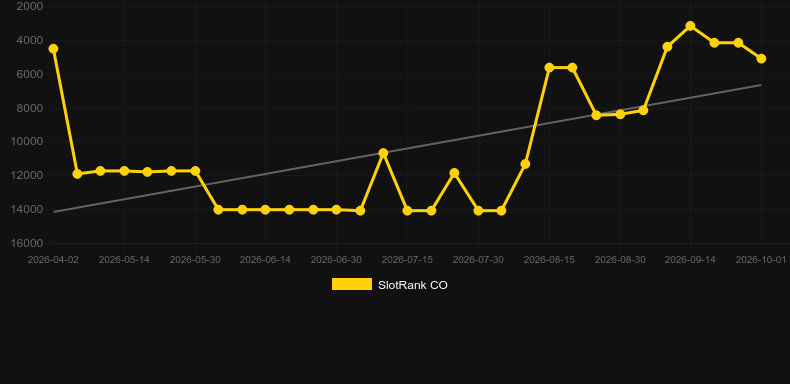The image size is (790, 384).
Task: Click the 2026-09-14 x-axis label
Action: click(690, 260)
